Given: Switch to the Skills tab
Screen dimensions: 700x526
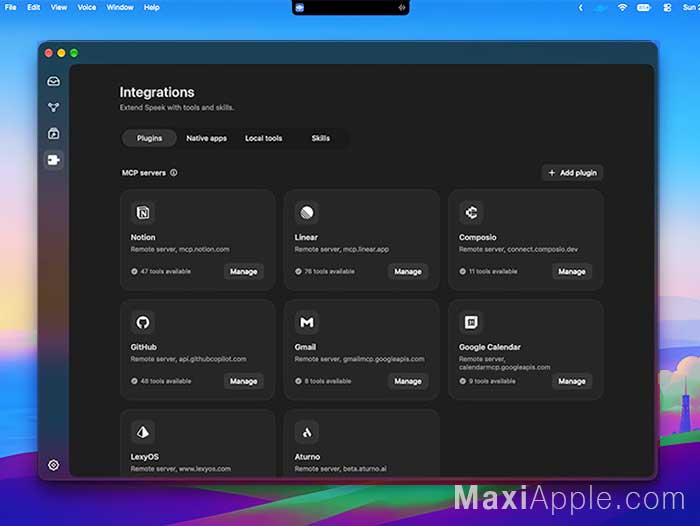Looking at the screenshot, I should click(x=321, y=138).
